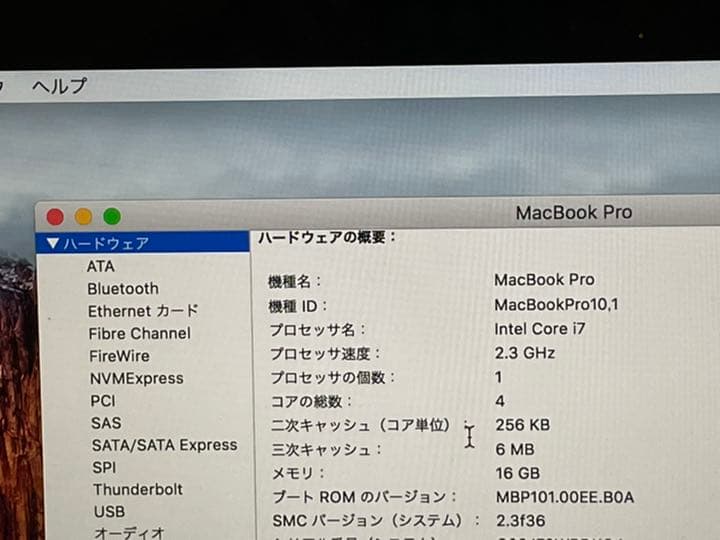Image resolution: width=720 pixels, height=540 pixels.
Task: Click the 三次キャッシュ label
Action: coord(326,450)
